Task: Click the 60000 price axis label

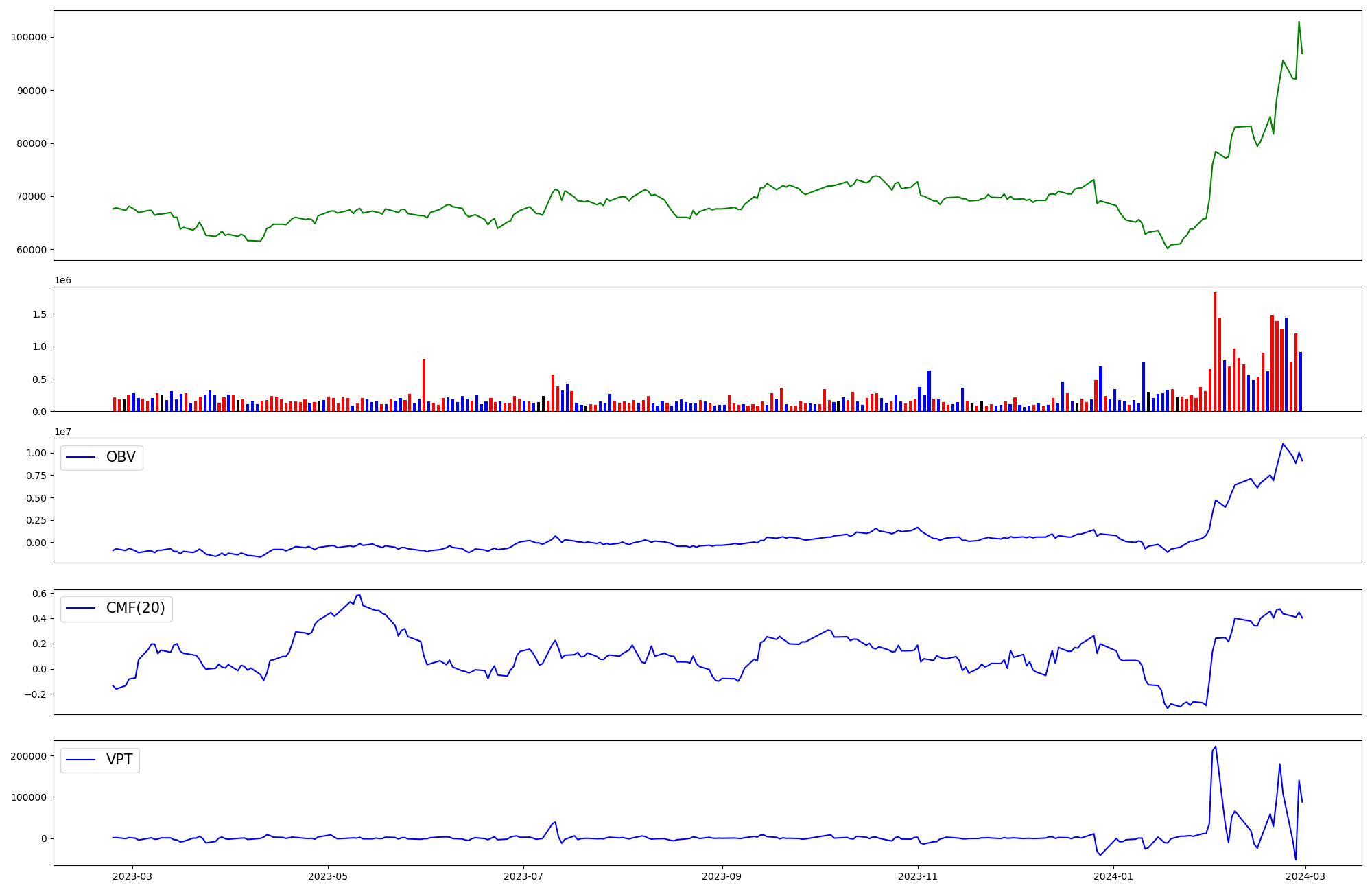Action: coord(31,250)
